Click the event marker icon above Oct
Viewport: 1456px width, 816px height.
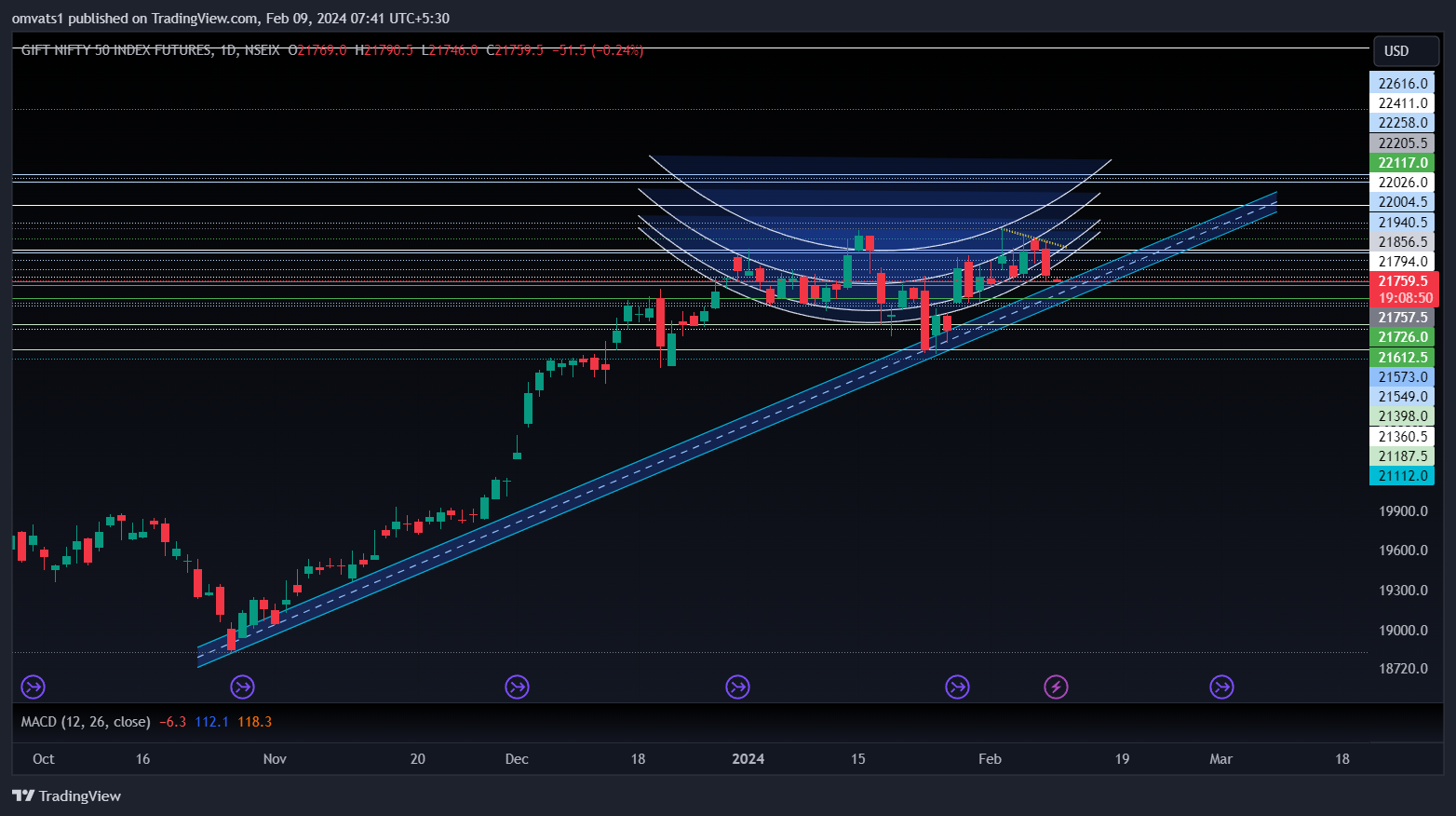[34, 687]
